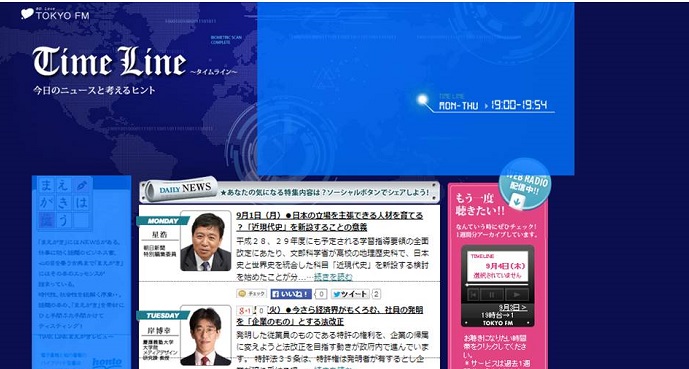Viewport: 689px width, 369px height.
Task: Skip to previous in radio player
Action: pyautogui.click(x=473, y=295)
